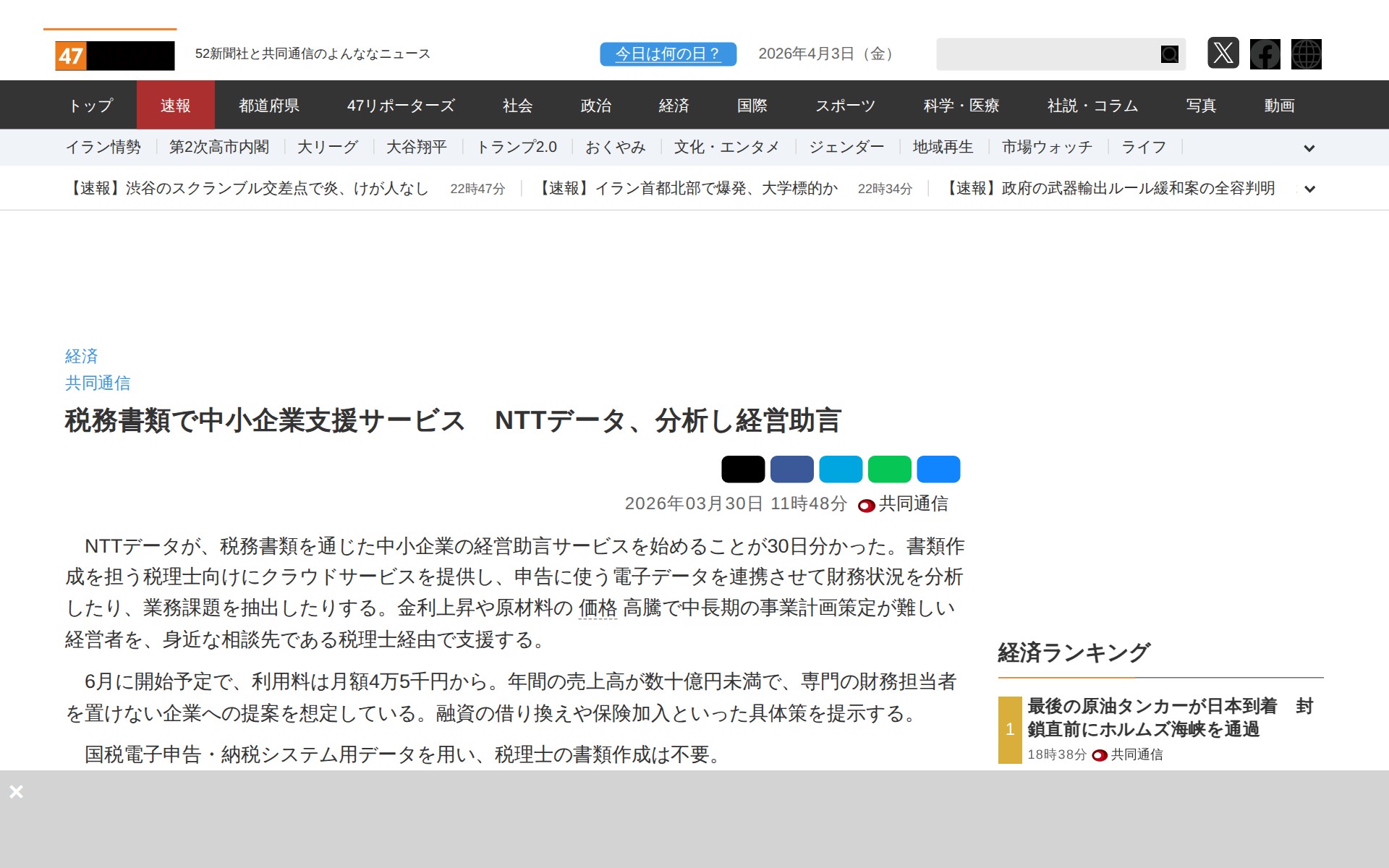Click the X (Twitter) icon in header
Viewport: 1389px width, 868px height.
click(1223, 54)
